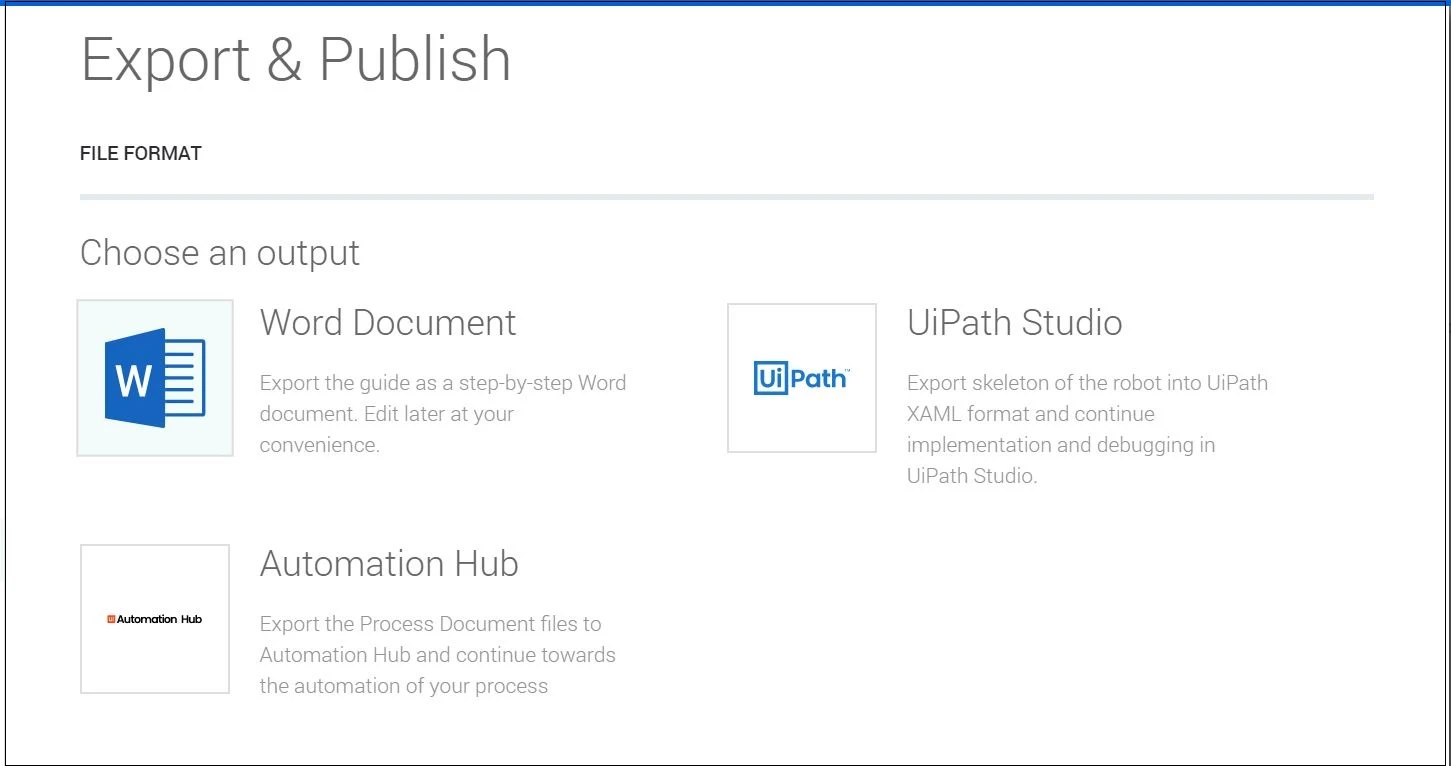Click the 'Export the Process Document files' description
Viewport: 1451px width, 766px height.
point(438,655)
